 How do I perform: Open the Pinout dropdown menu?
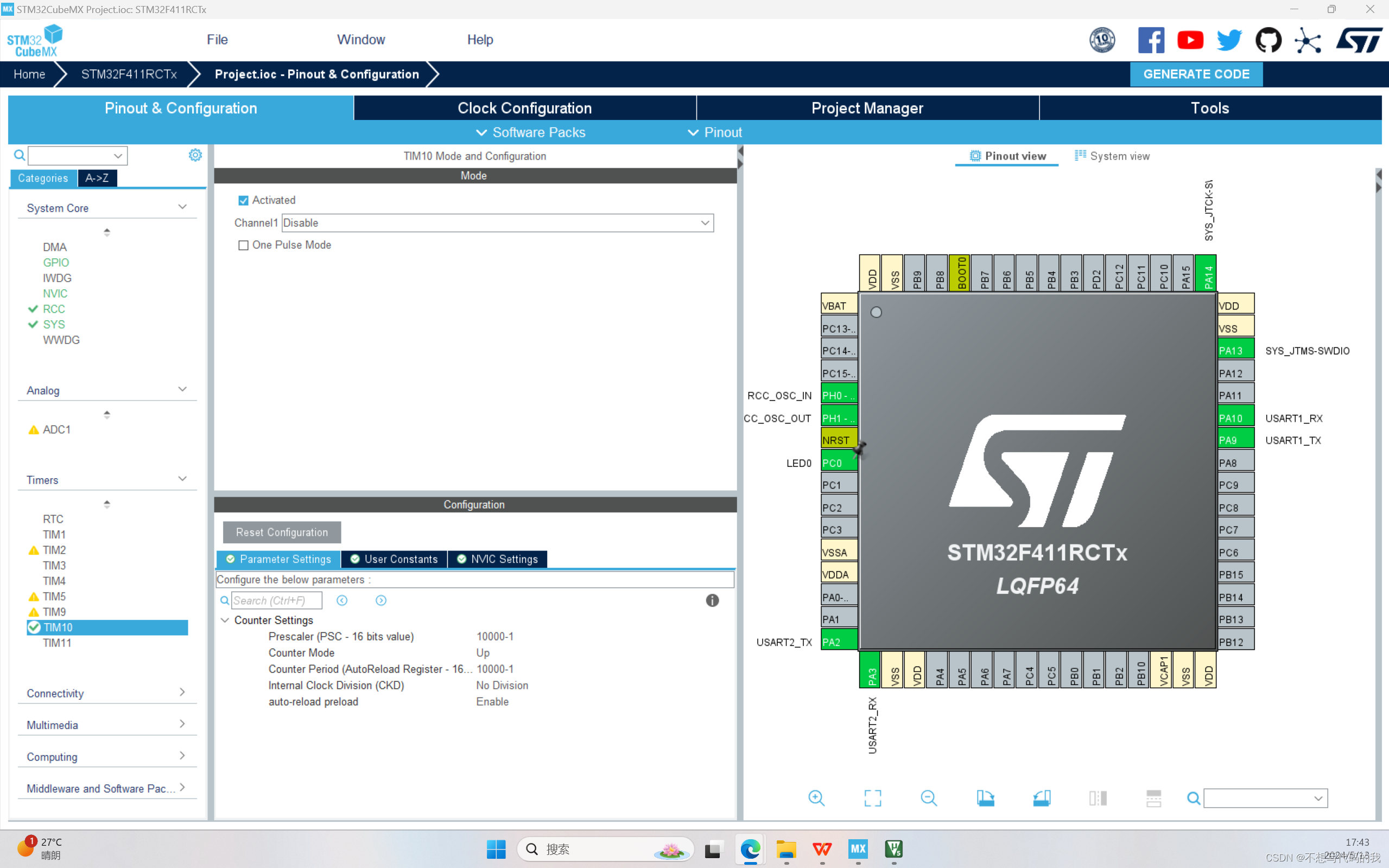coord(715,132)
